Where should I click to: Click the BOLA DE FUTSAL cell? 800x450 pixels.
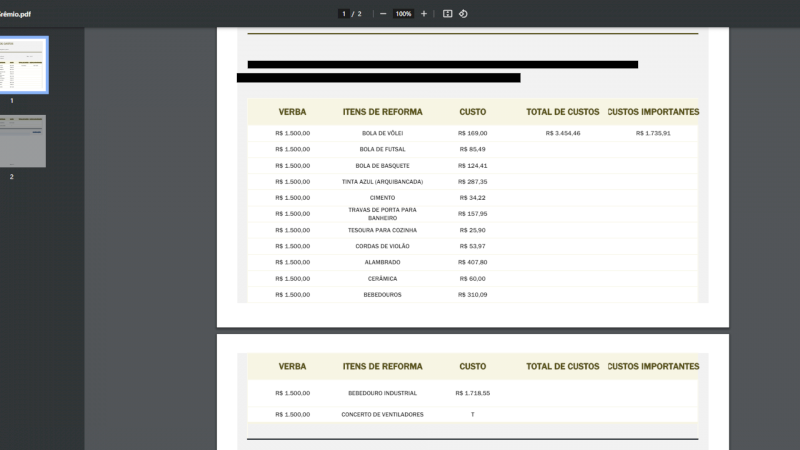(383, 149)
